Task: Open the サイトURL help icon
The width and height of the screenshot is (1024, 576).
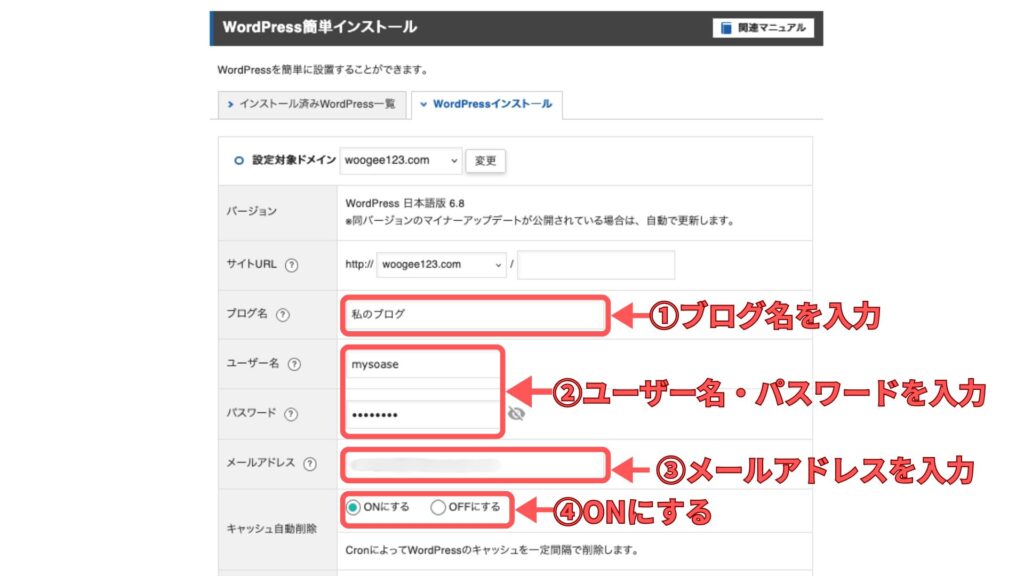Action: [x=292, y=265]
